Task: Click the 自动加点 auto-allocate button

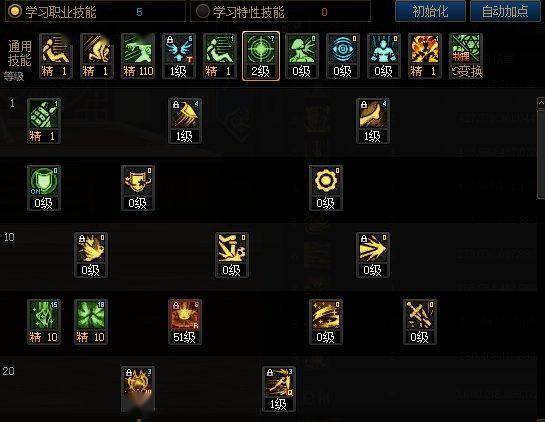Action: [505, 11]
